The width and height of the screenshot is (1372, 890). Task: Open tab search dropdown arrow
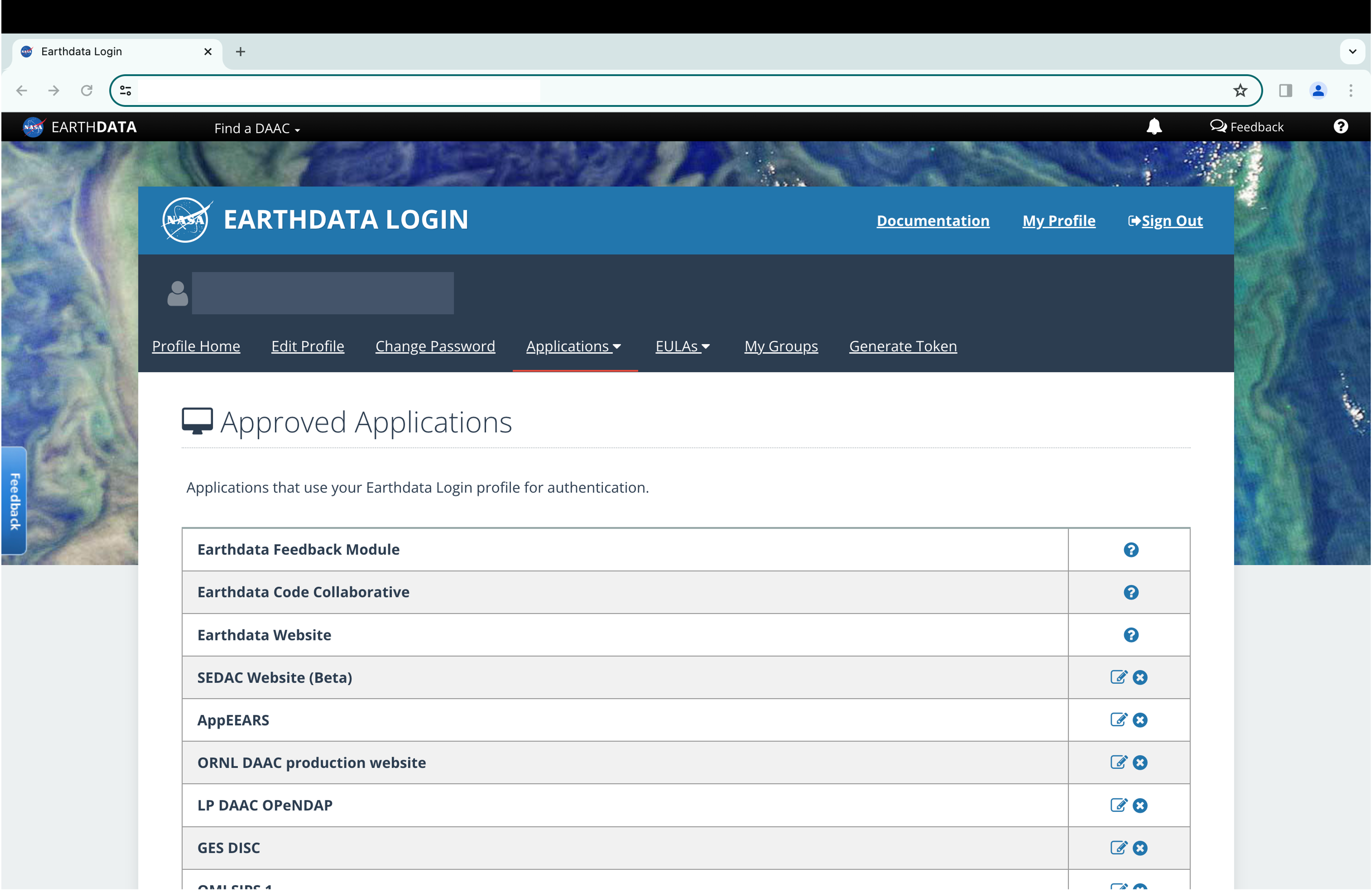pos(1353,52)
